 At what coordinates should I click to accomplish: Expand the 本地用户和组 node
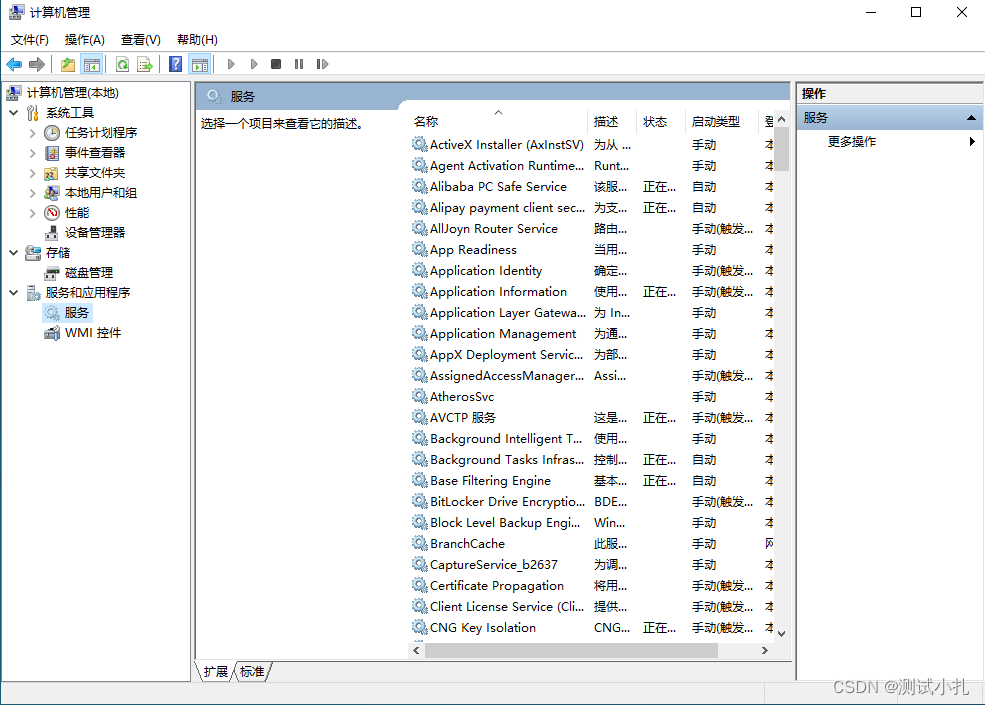coord(33,193)
